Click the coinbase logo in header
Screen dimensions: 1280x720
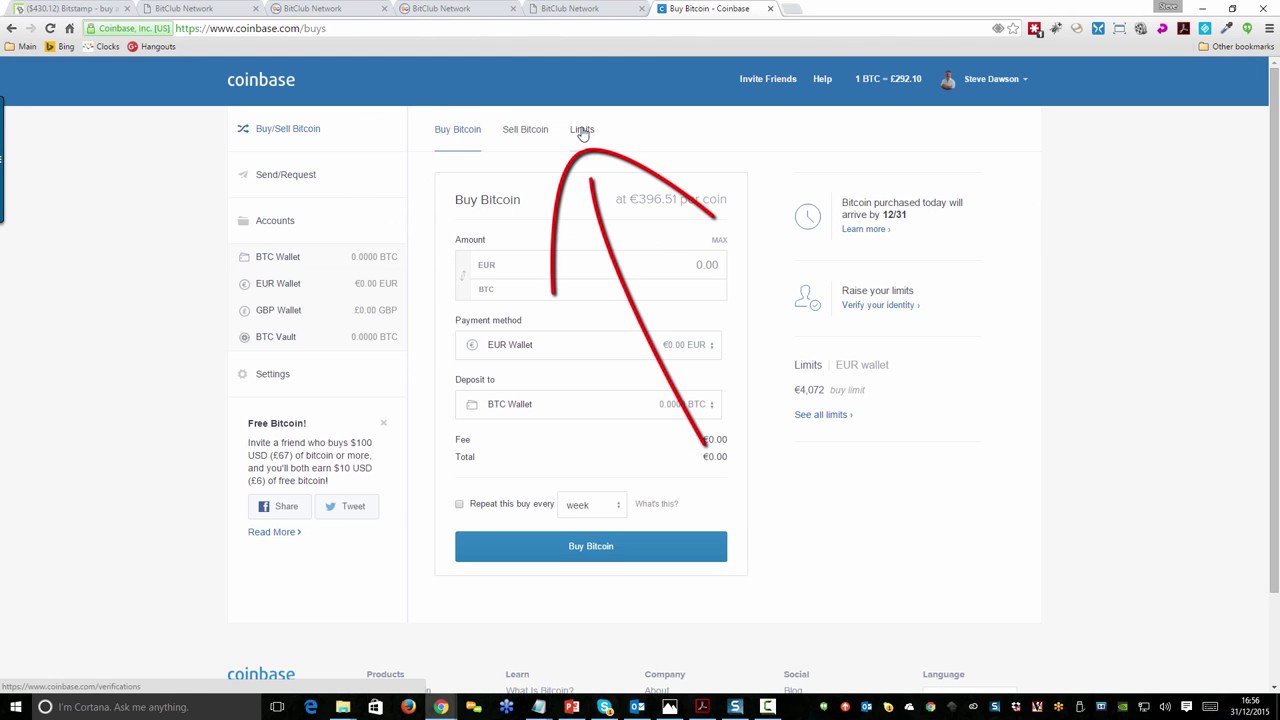point(261,80)
